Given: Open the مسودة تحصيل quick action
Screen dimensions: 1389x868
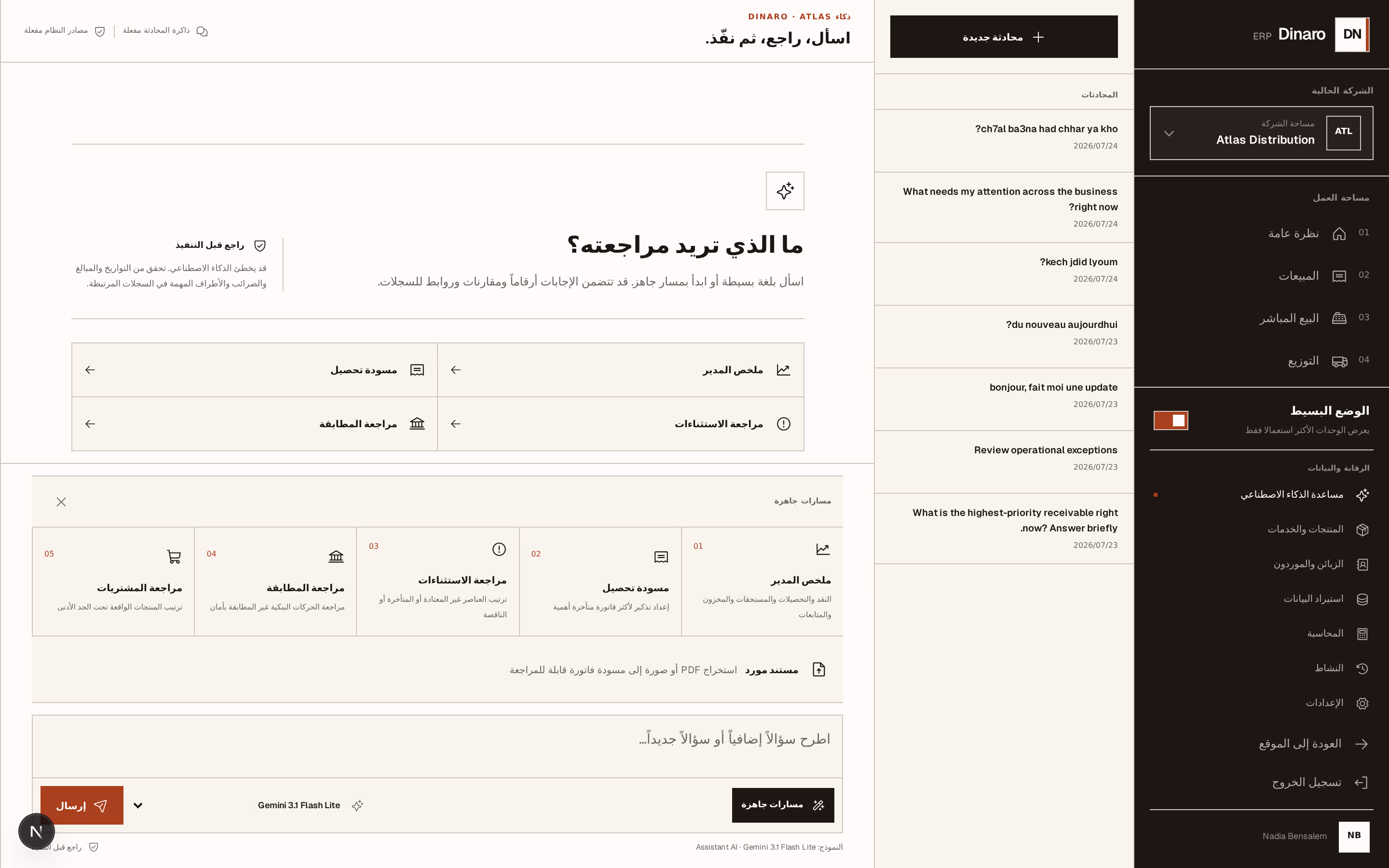Looking at the screenshot, I should pos(254,370).
